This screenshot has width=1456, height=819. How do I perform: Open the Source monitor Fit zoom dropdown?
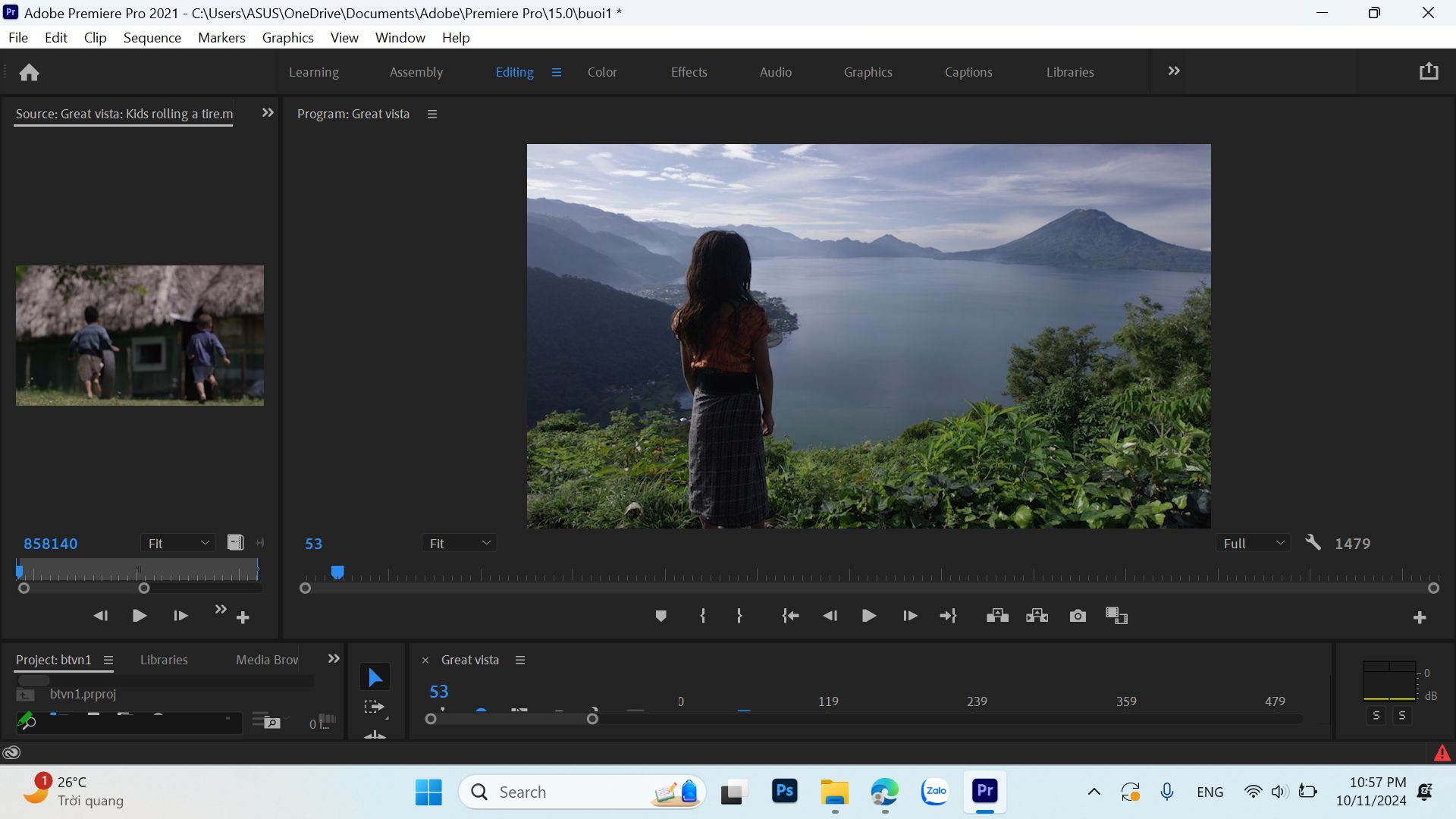[178, 543]
